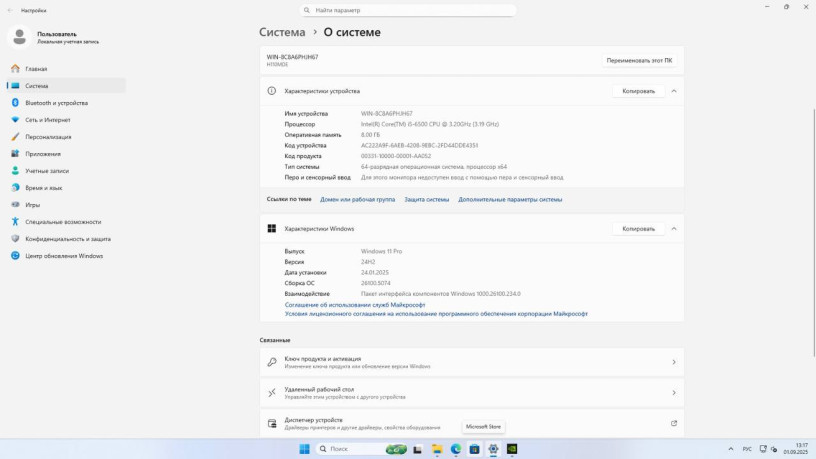Open Дополнительные параметры системы link
816x459 pixels.
pyautogui.click(x=510, y=199)
